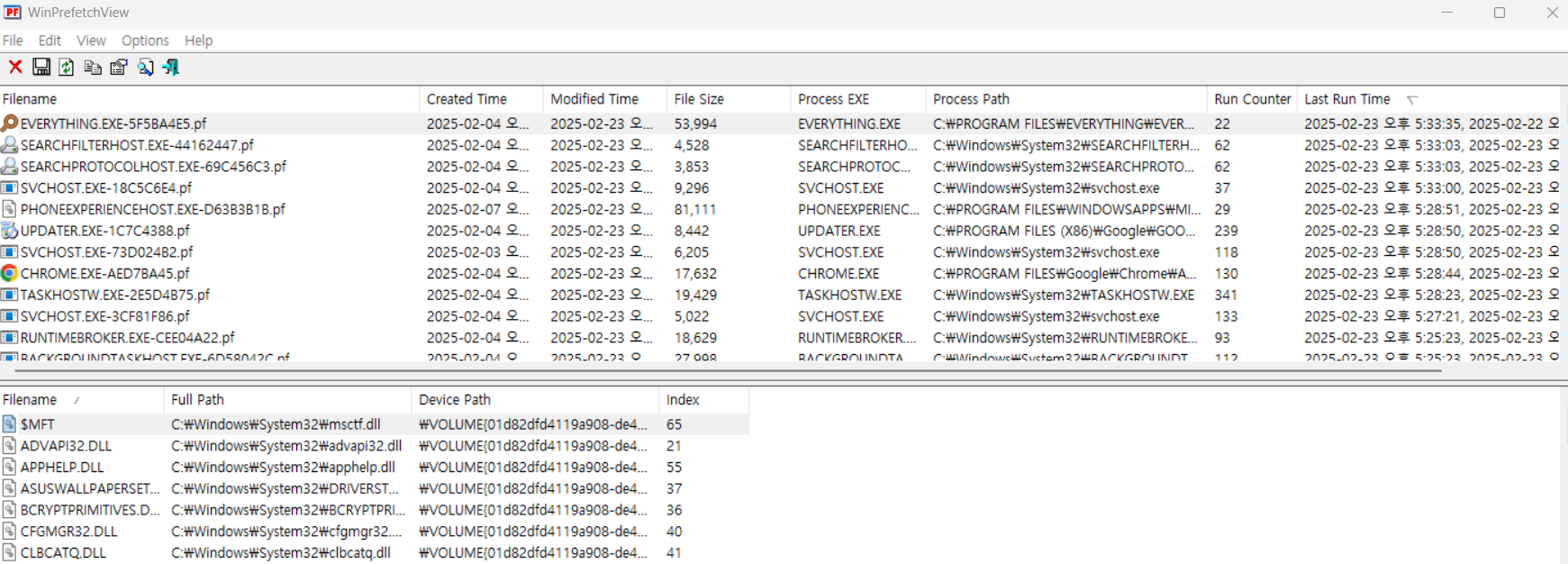Click the WinPrefetchView title bar app icon
Screen dimensions: 1568x564
tap(13, 13)
